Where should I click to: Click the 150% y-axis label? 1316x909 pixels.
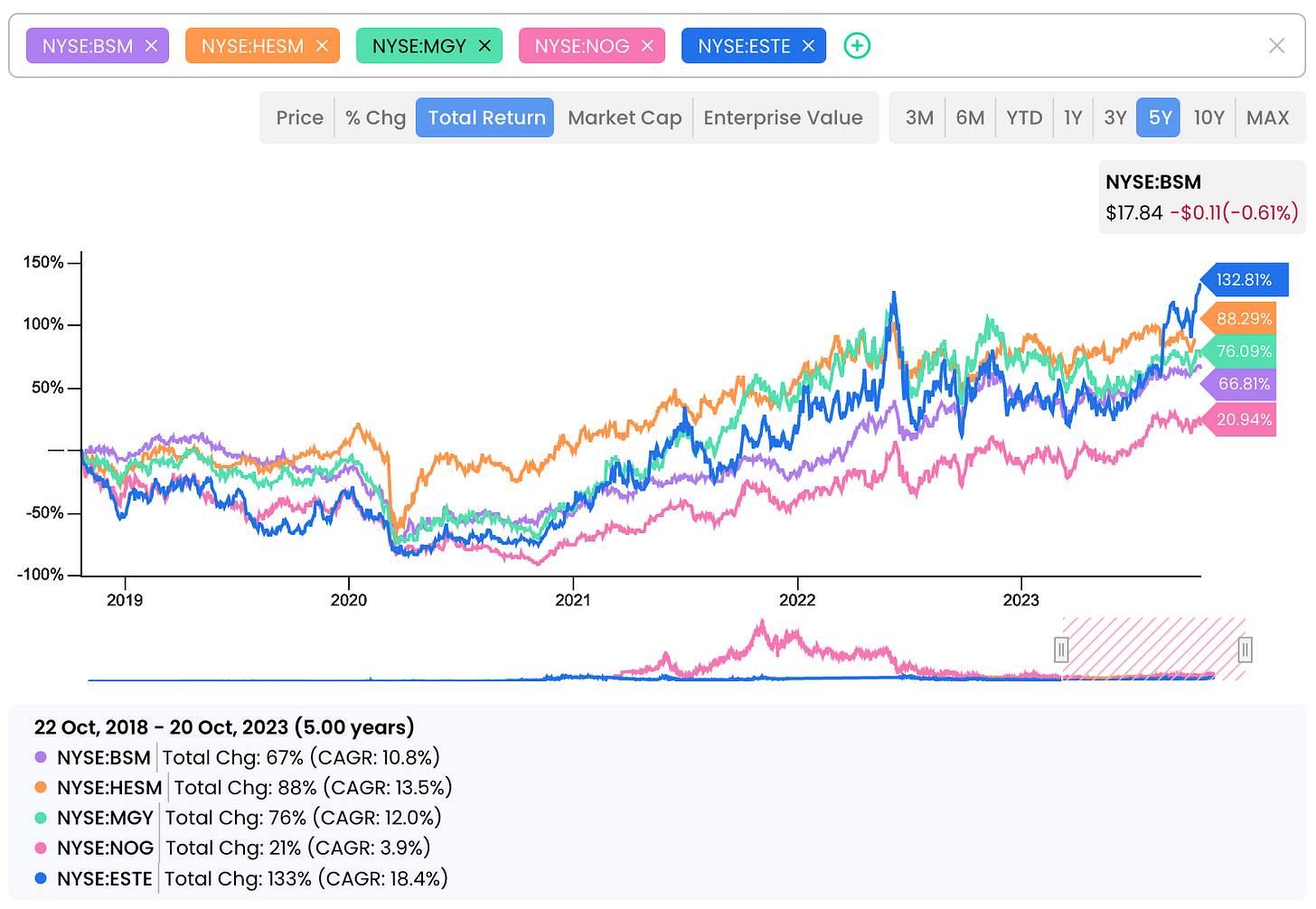43,262
